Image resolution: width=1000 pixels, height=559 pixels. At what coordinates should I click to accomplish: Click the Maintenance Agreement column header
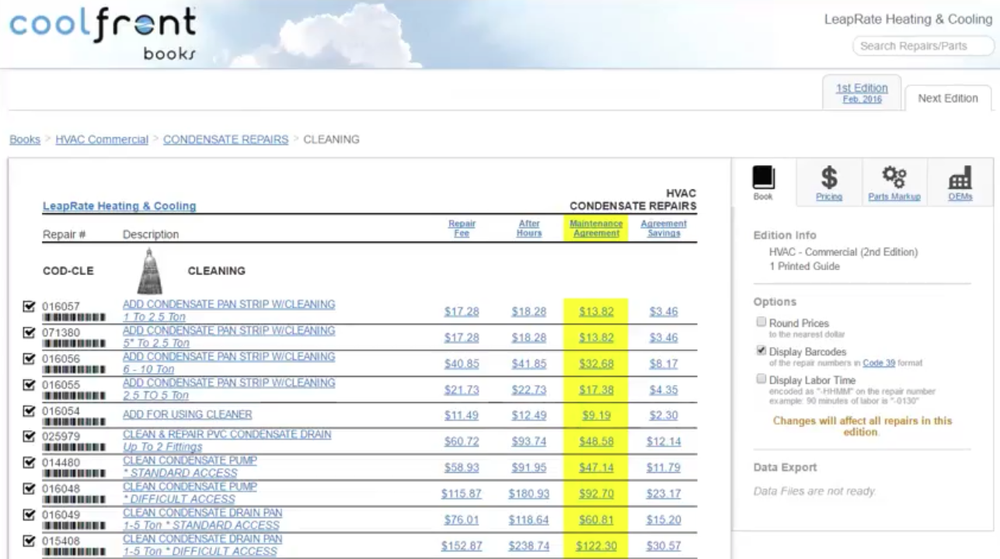pos(596,228)
